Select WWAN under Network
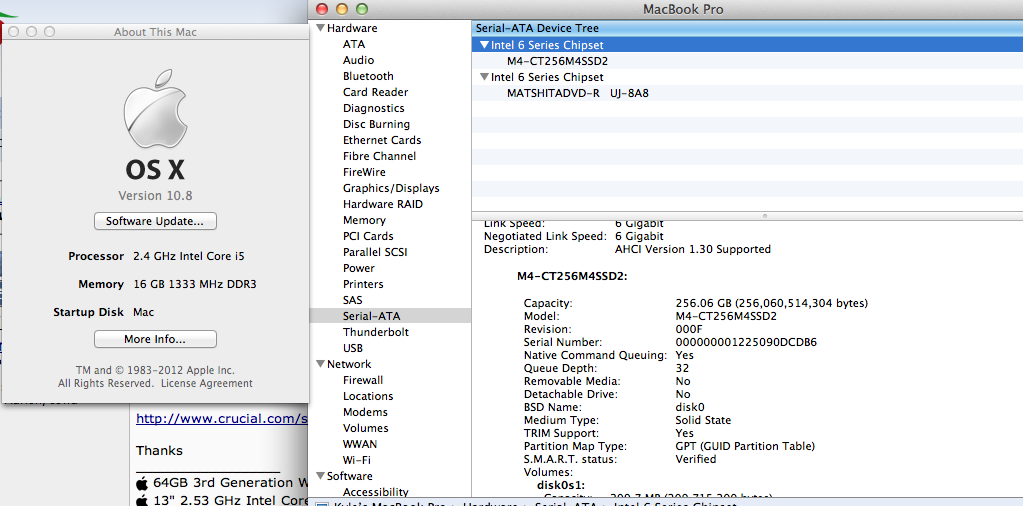This screenshot has width=1023, height=506. pos(359,444)
